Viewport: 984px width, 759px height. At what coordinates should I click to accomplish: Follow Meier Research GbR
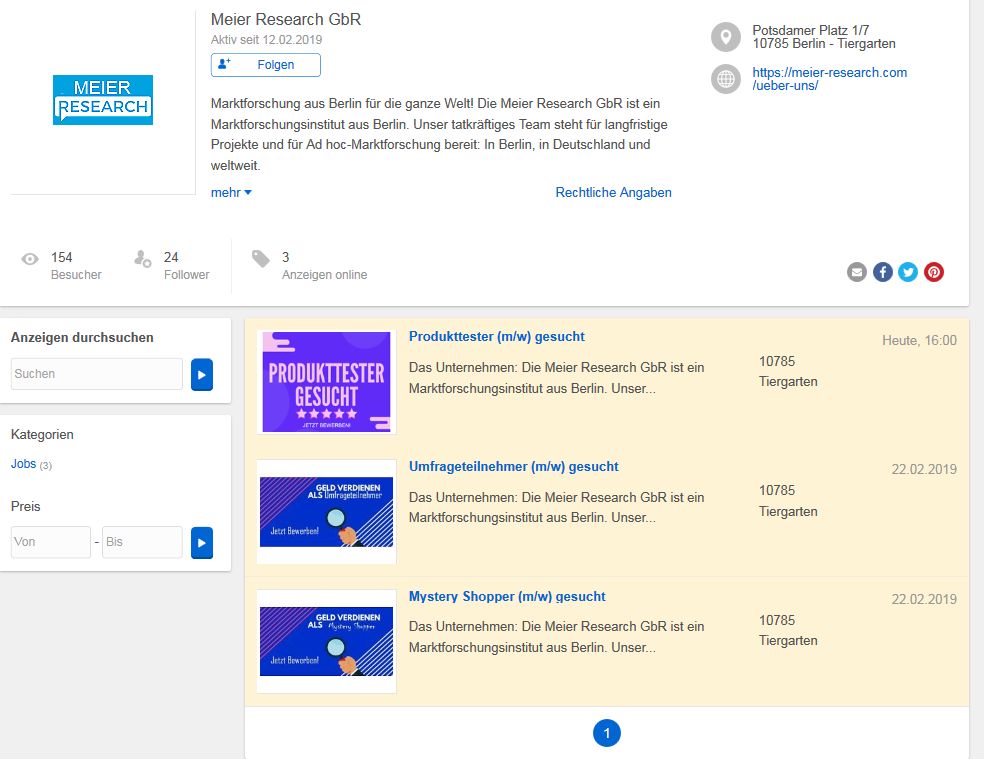[x=266, y=65]
